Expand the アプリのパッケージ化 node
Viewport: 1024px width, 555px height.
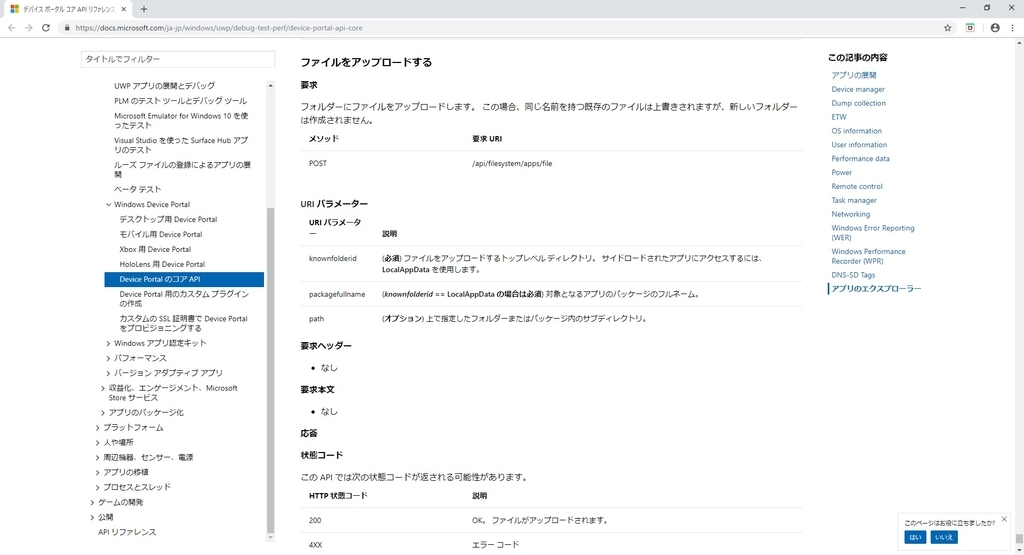click(103, 413)
